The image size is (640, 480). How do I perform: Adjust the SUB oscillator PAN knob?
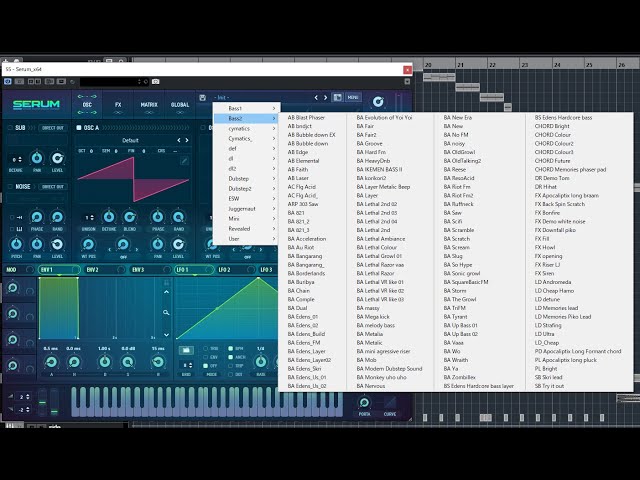pyautogui.click(x=37, y=158)
